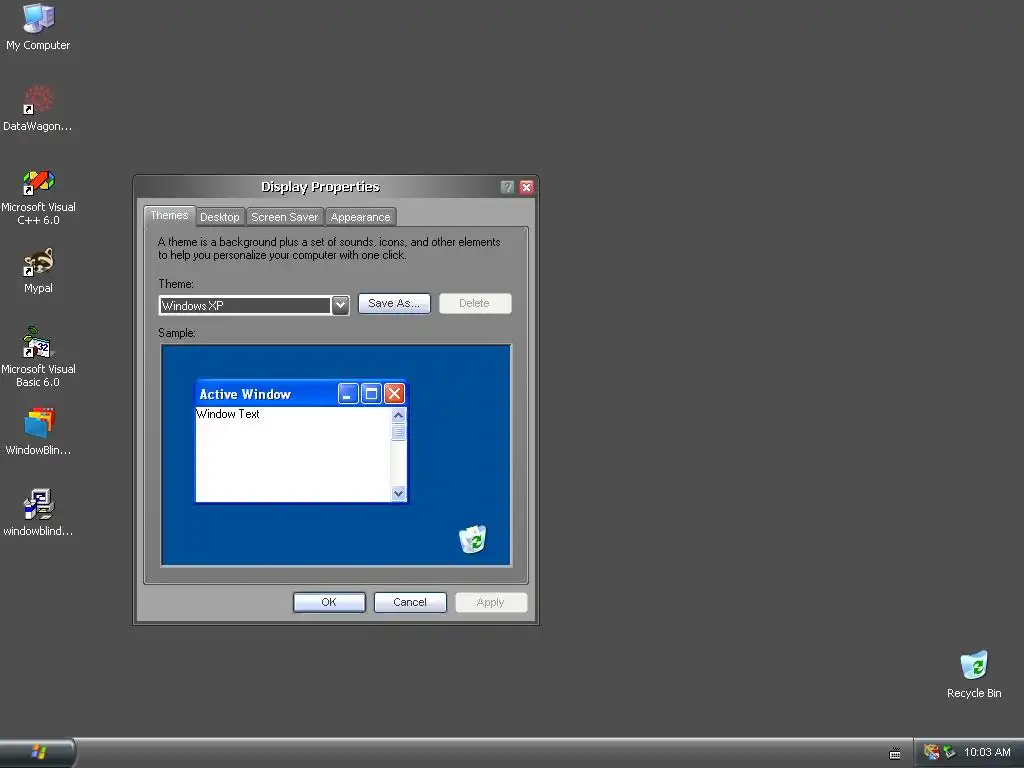The height and width of the screenshot is (768, 1024).
Task: Close the Display Properties dialog
Action: [526, 187]
